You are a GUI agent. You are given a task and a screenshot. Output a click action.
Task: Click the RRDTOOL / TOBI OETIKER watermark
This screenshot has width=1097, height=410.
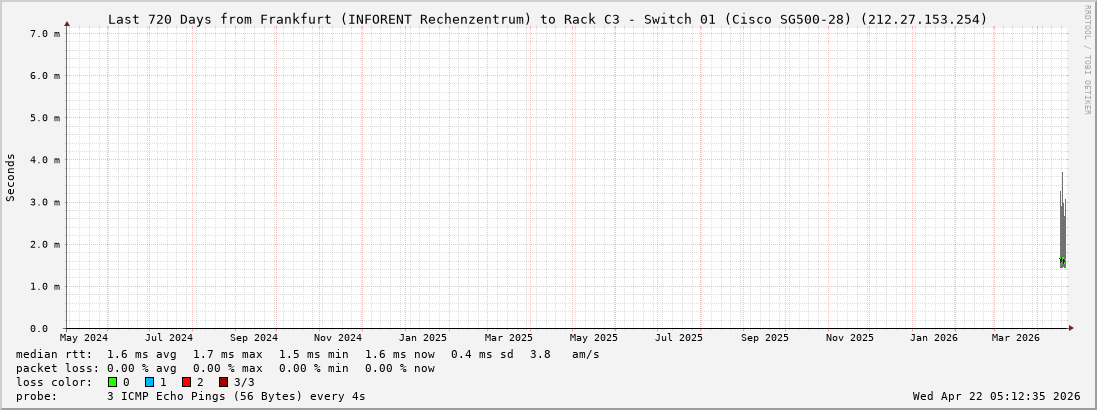[x=1087, y=60]
